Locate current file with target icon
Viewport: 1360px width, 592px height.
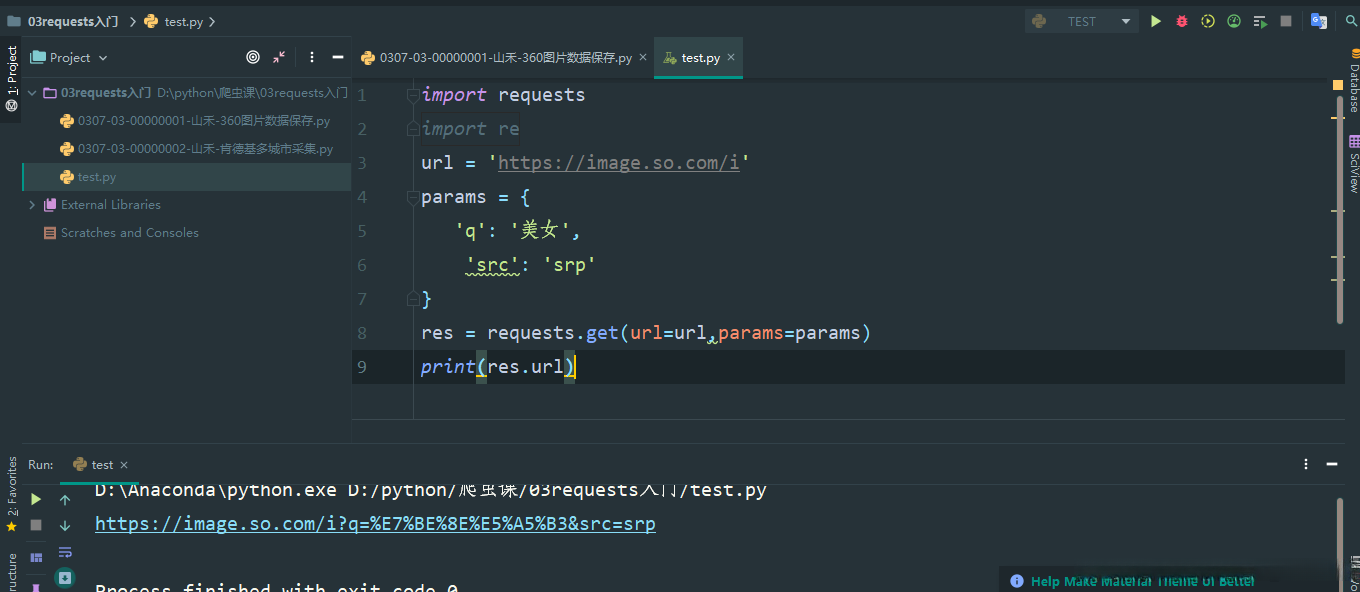coord(253,58)
